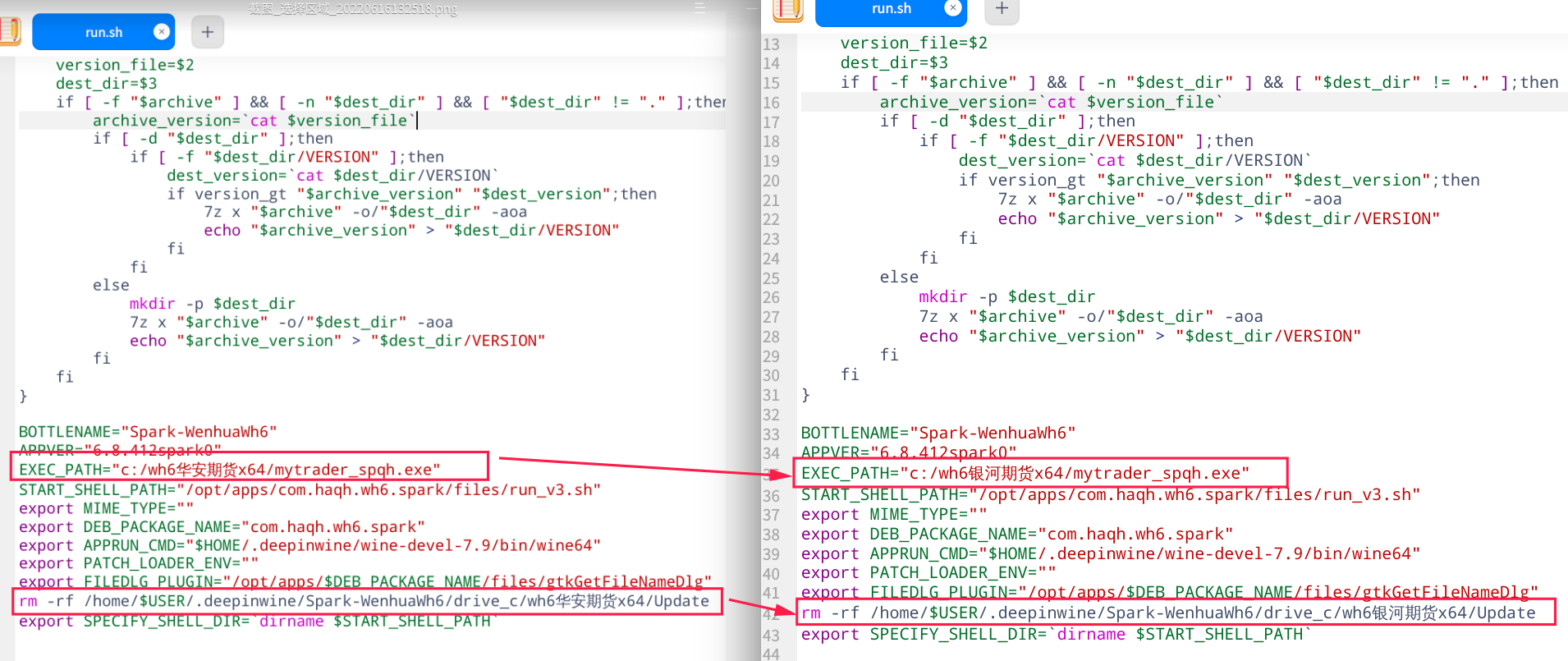Click 'export APPRUN_CMD' line in left editor
The image size is (1568, 661).
(x=309, y=545)
